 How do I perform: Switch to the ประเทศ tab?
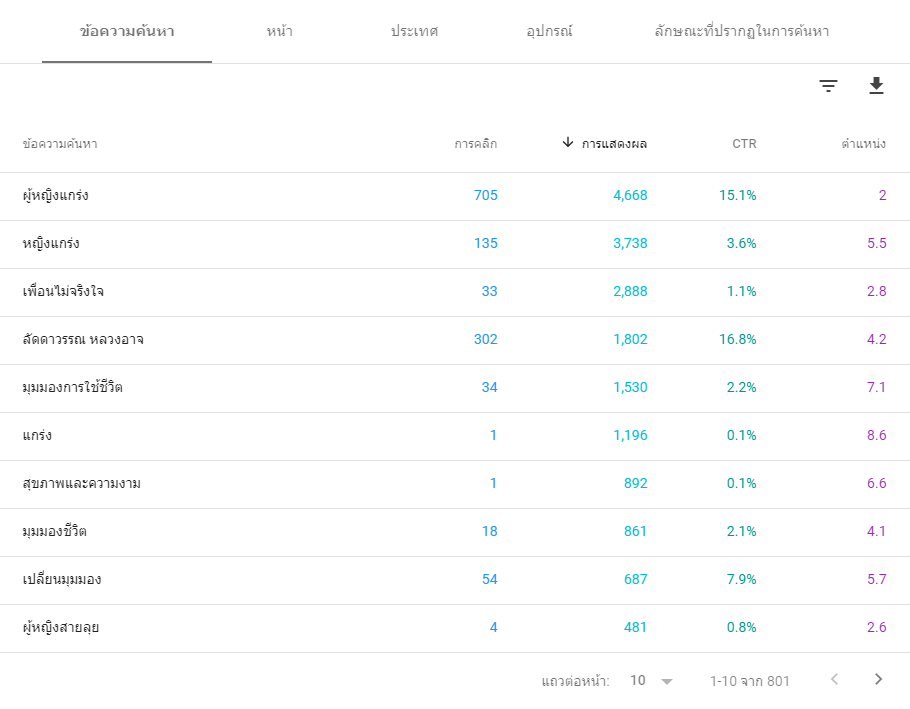click(x=414, y=31)
